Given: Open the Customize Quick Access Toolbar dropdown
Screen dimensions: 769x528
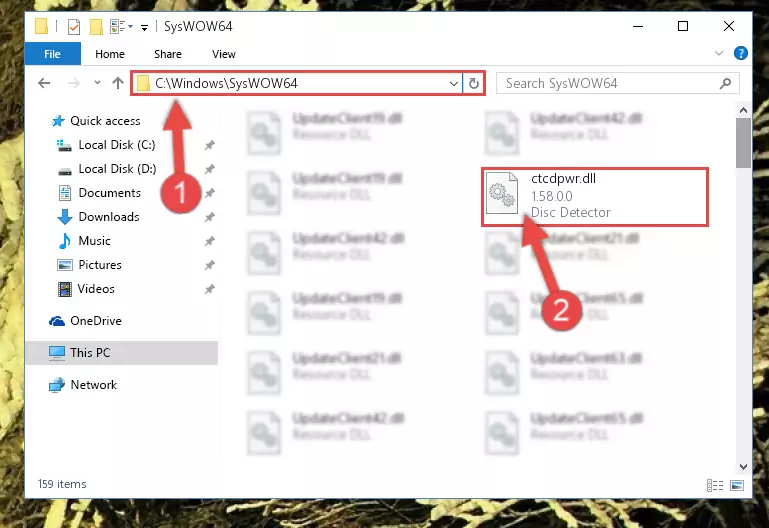Looking at the screenshot, I should coord(144,27).
